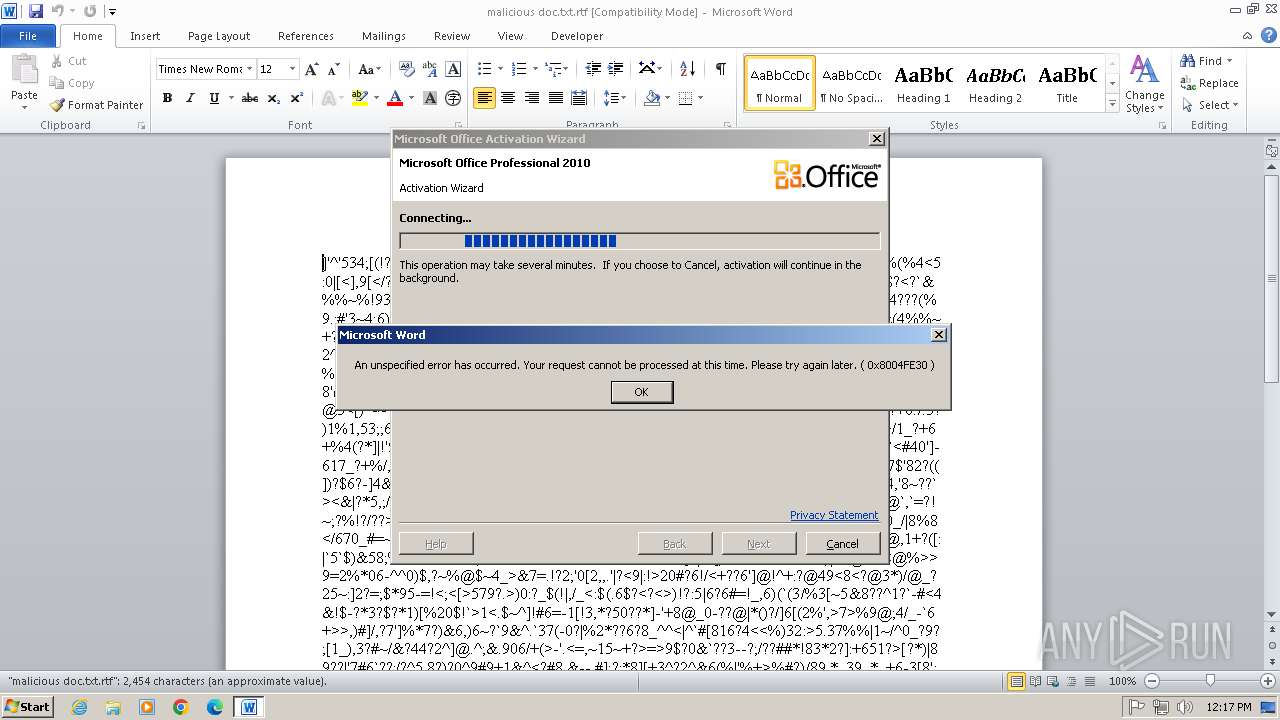
Task: Apply the Heading 1 style
Action: click(x=923, y=83)
